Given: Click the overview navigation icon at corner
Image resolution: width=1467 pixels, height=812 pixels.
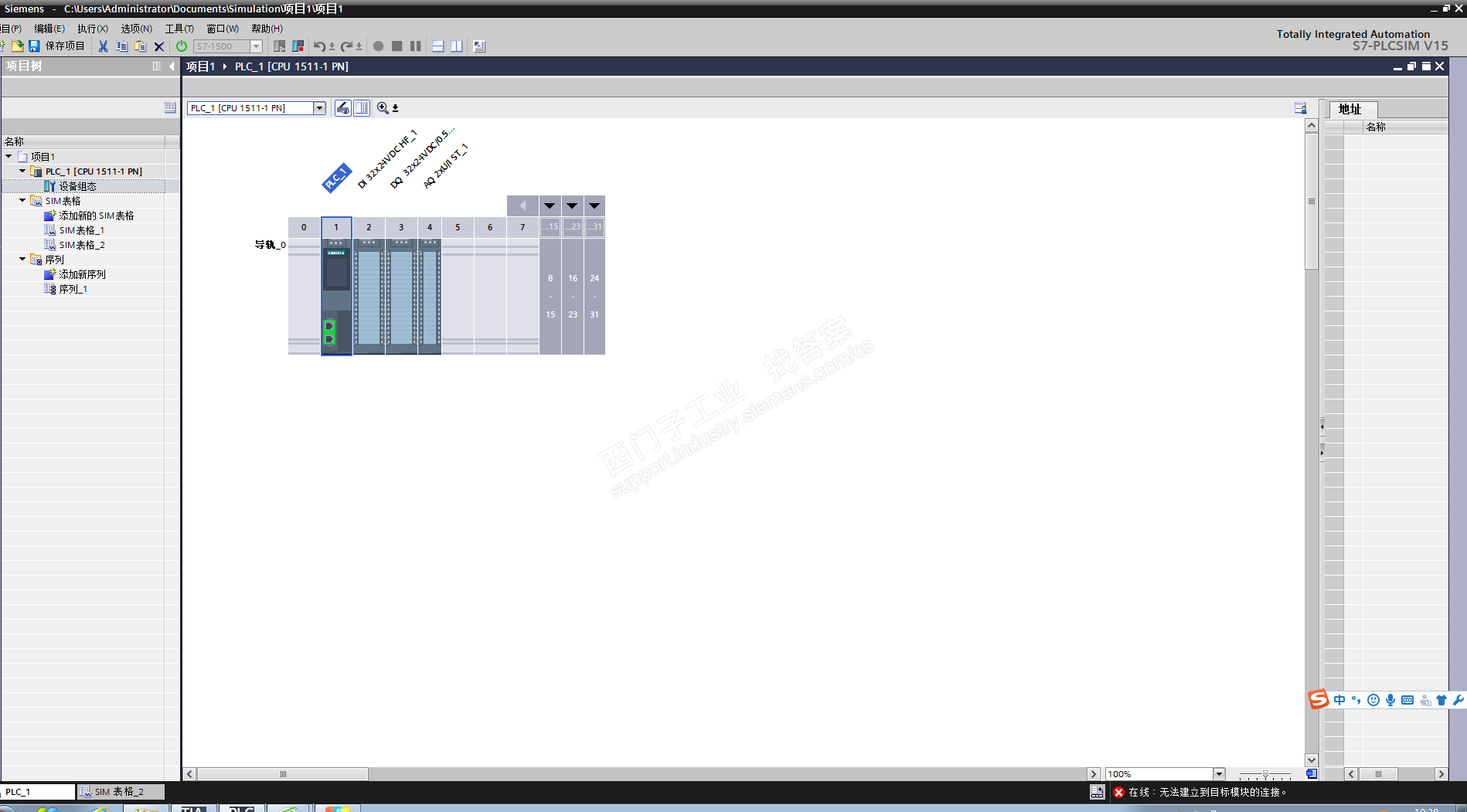Looking at the screenshot, I should [1312, 773].
